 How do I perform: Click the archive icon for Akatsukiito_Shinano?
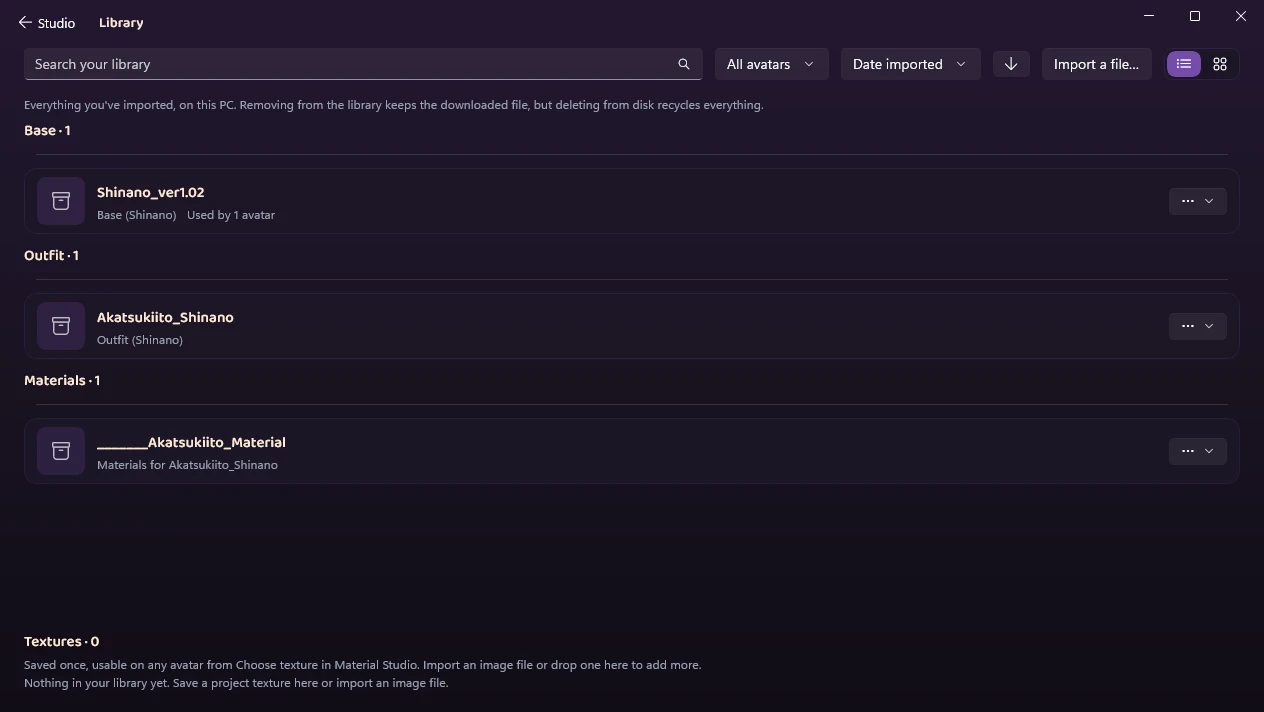61,326
